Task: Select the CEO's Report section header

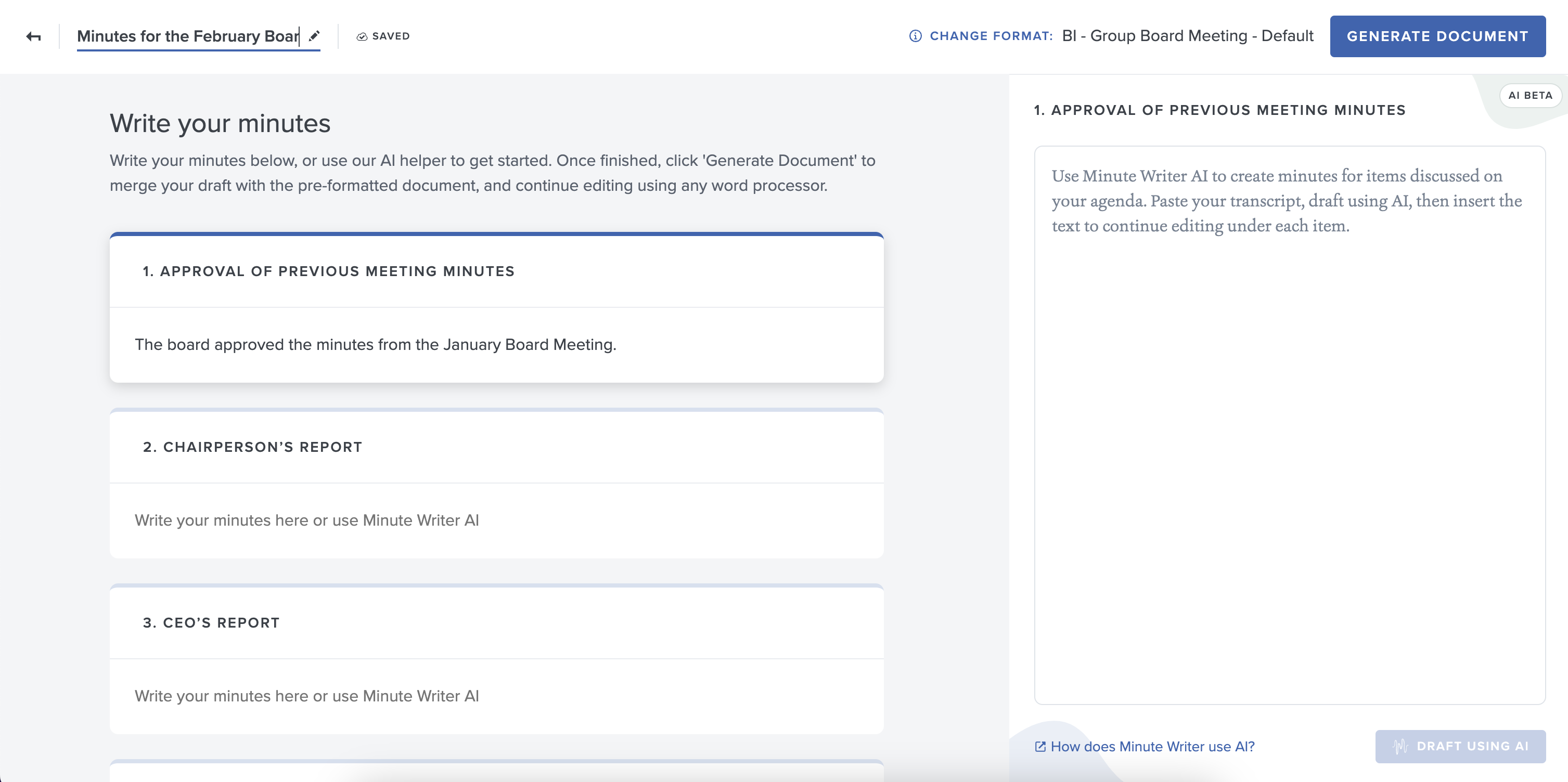Action: pos(211,622)
